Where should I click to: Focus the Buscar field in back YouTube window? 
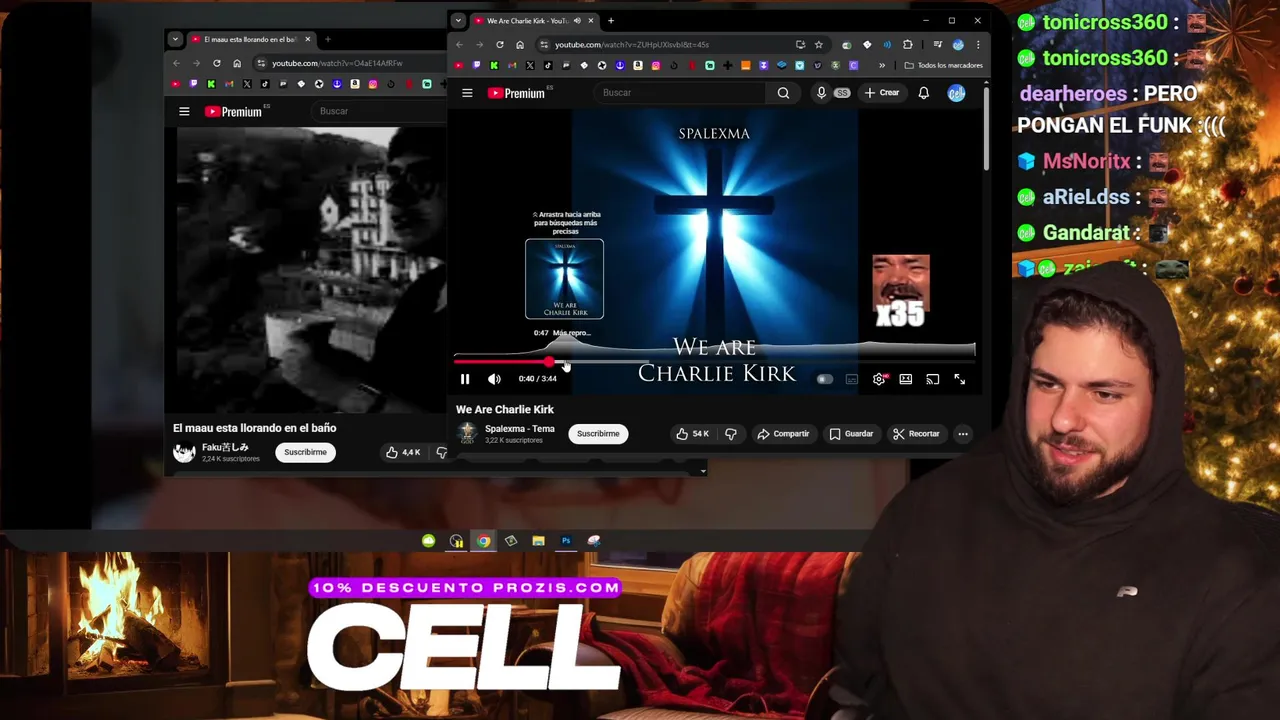tap(378, 111)
